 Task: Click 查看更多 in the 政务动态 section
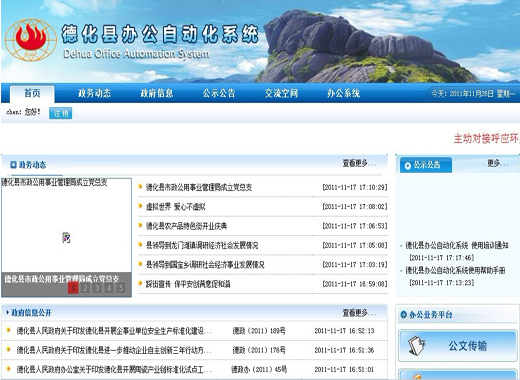coord(359,163)
